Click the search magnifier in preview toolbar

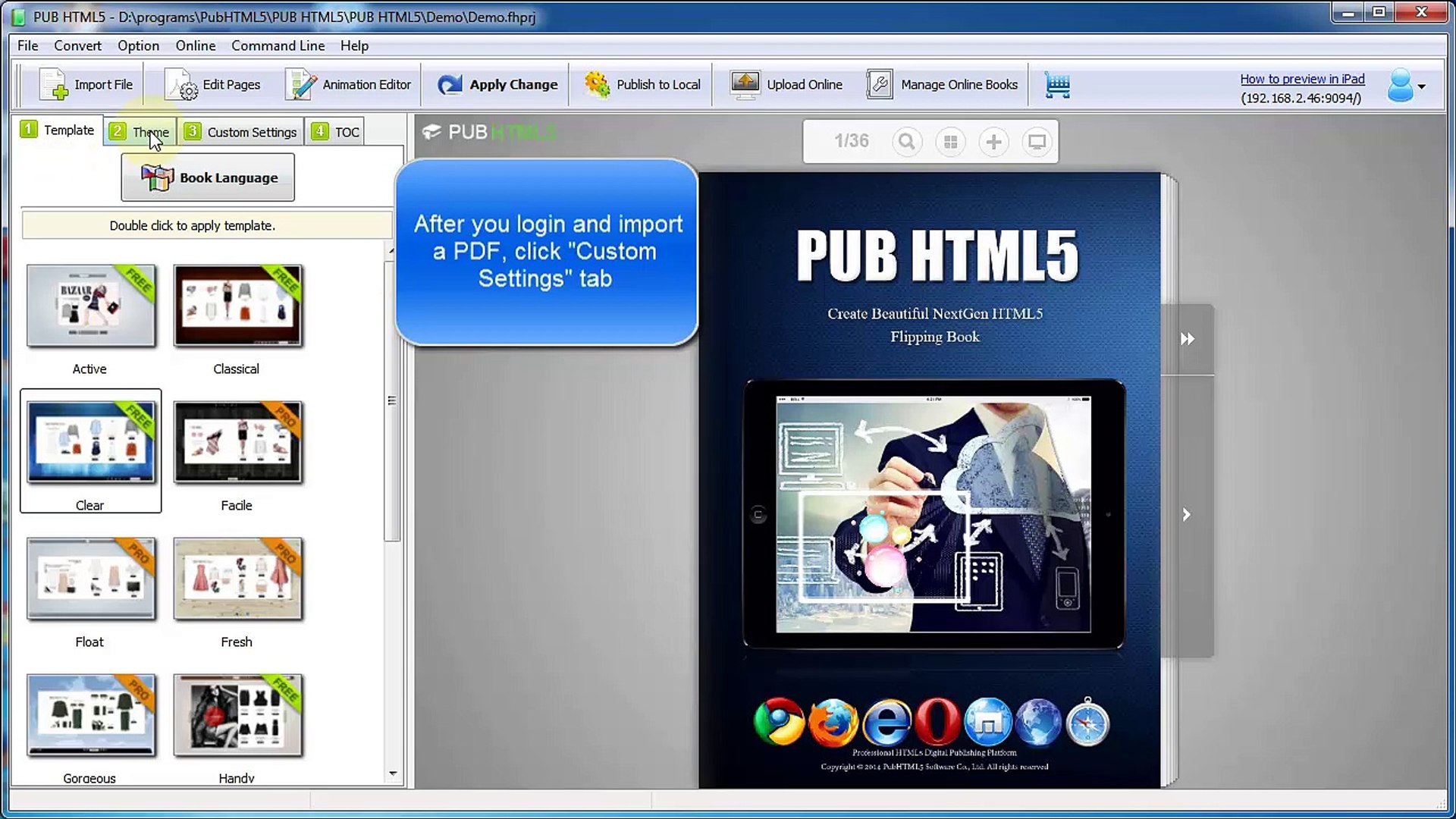coord(906,142)
